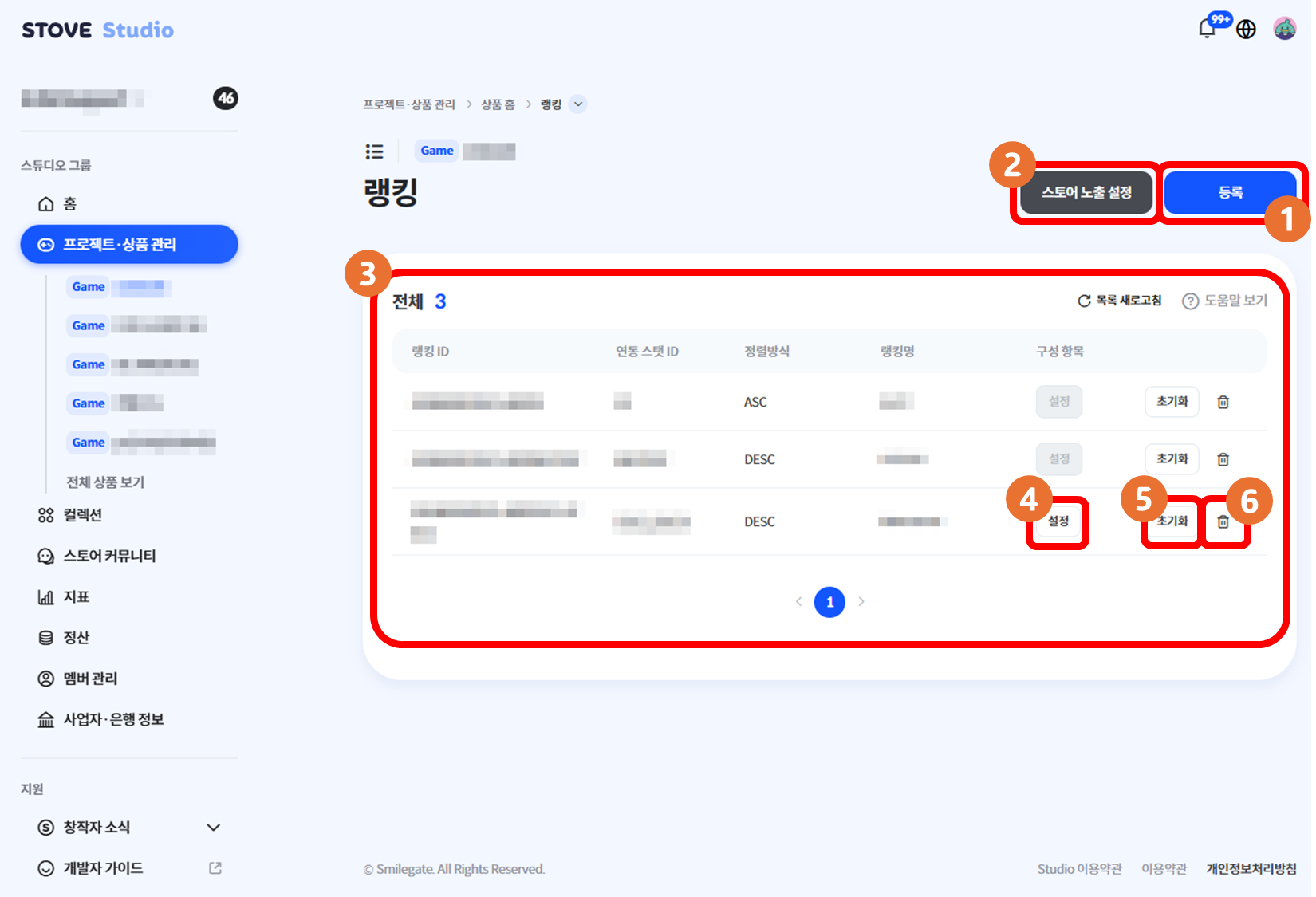
Task: Select the first Game project in sidebar
Action: click(x=120, y=287)
